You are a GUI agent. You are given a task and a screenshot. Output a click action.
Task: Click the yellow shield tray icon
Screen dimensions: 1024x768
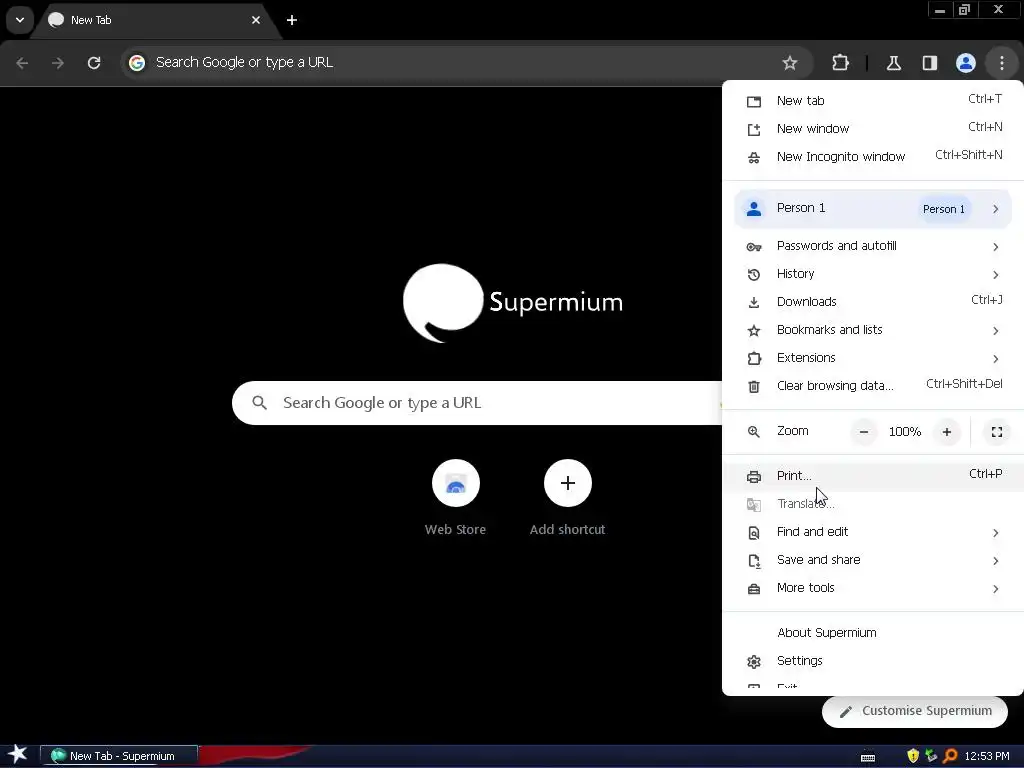pyautogui.click(x=913, y=756)
